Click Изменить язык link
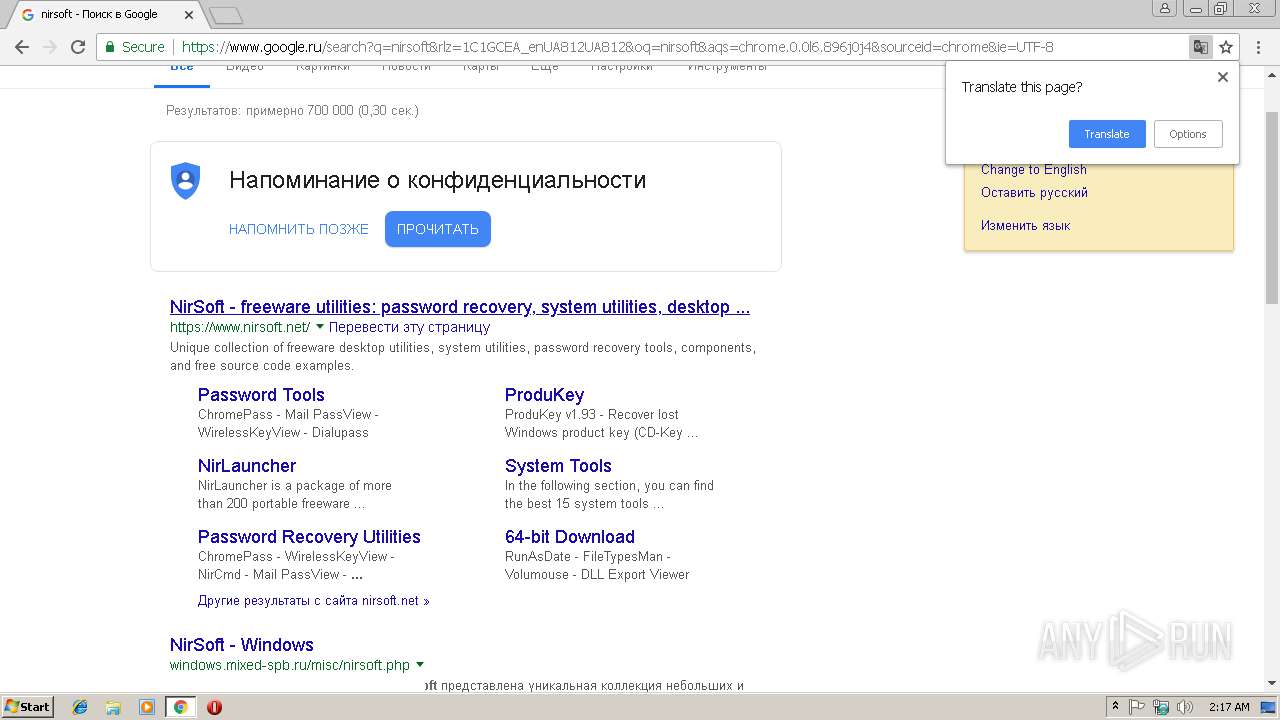Viewport: 1280px width, 720px height. (1025, 226)
